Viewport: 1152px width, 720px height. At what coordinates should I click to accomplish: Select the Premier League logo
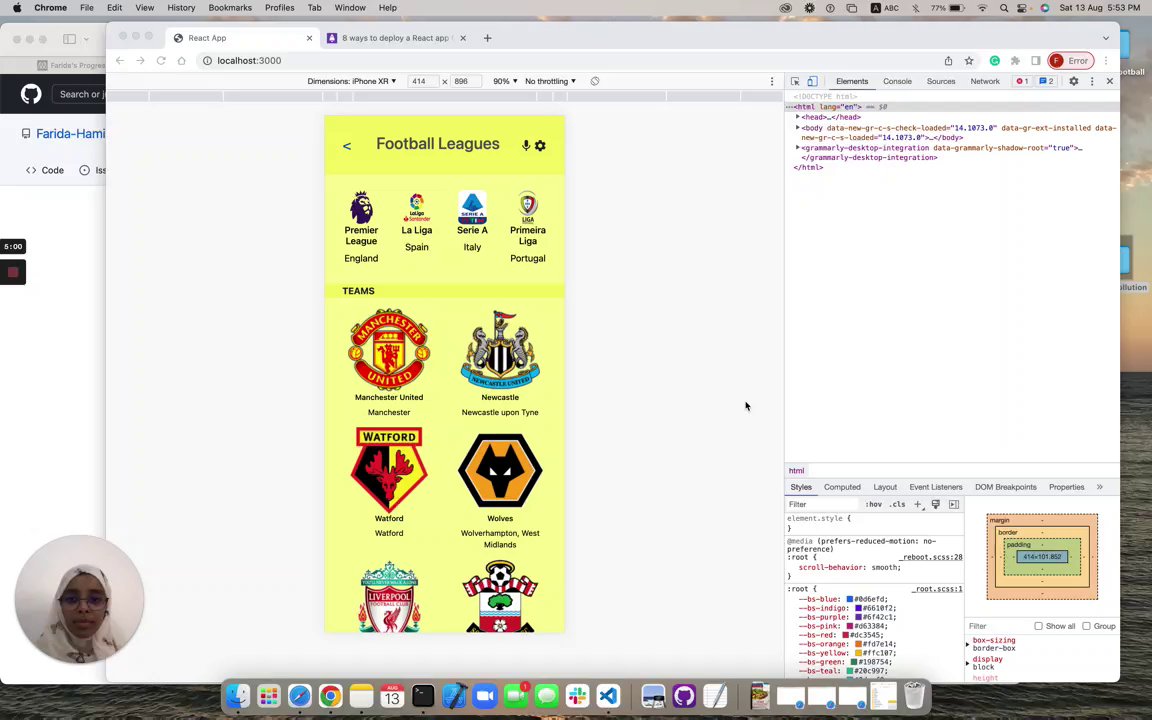361,207
